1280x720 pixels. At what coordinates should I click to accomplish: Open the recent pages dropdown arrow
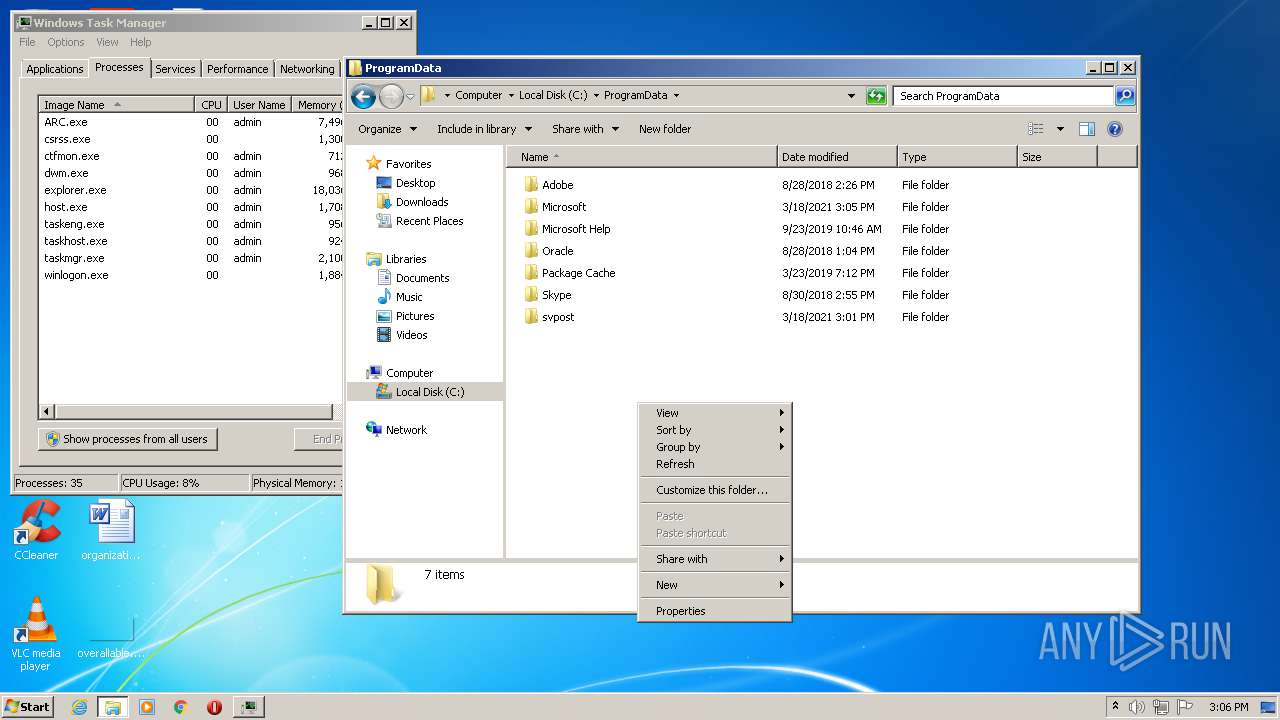(410, 97)
